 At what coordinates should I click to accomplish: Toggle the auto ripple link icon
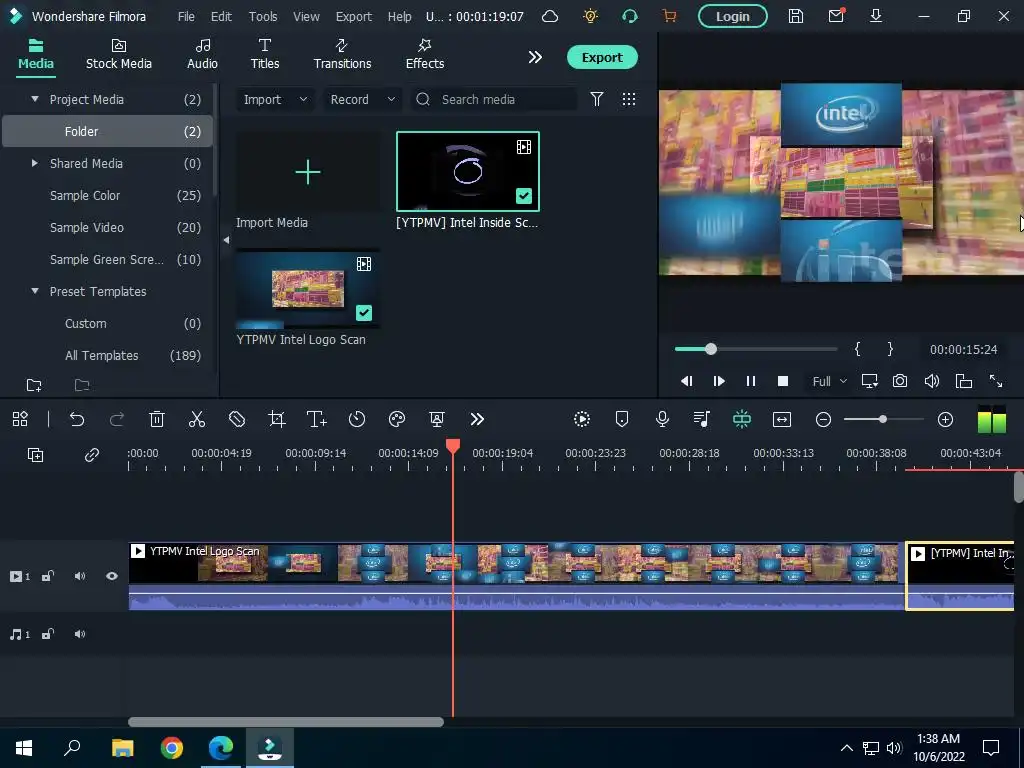pyautogui.click(x=91, y=455)
